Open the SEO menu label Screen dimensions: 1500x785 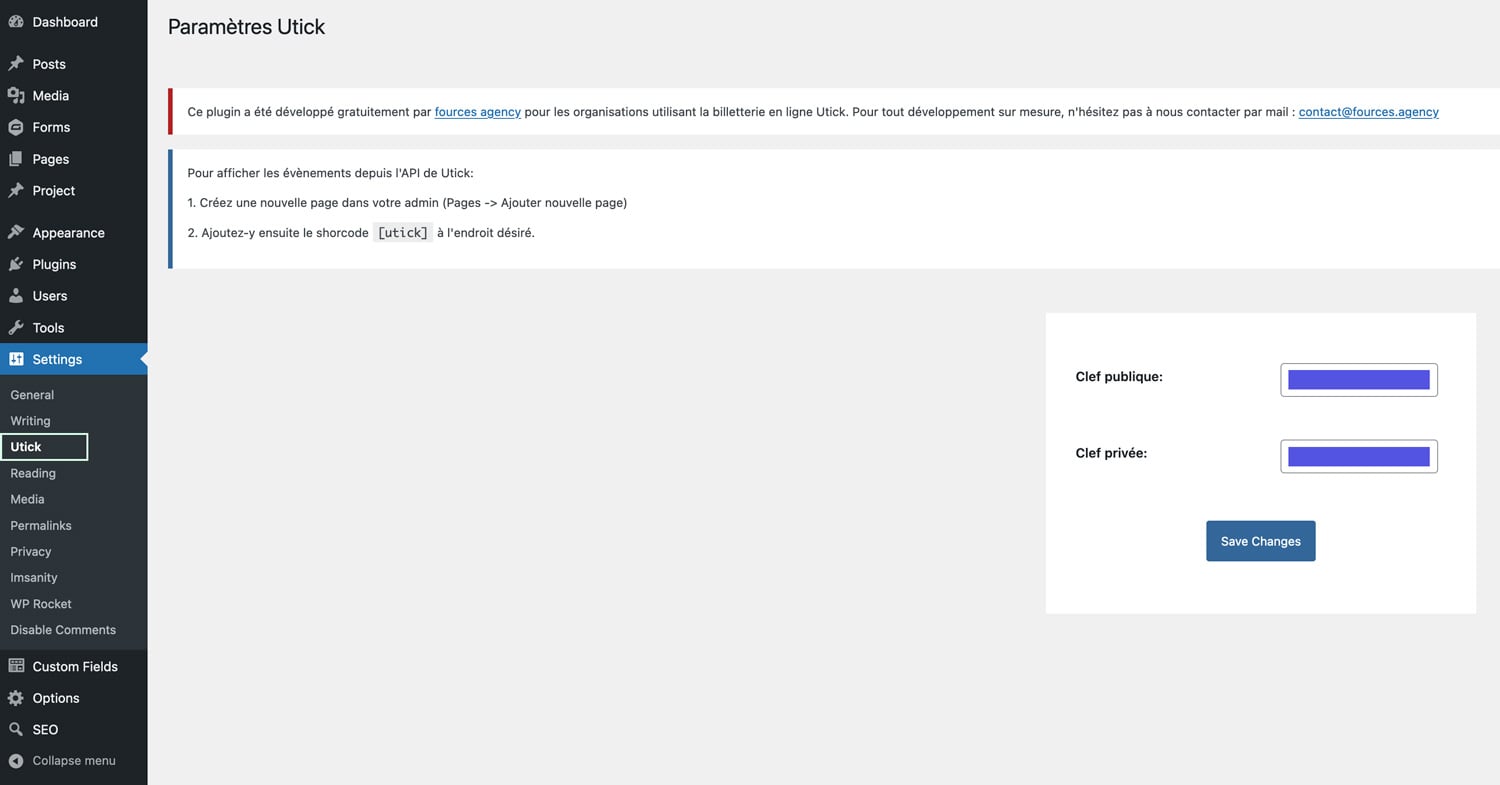45,729
